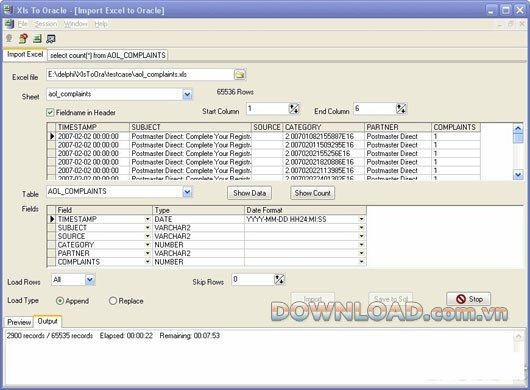530x390 pixels.
Task: Switch to the Preview tab
Action: [x=19, y=322]
